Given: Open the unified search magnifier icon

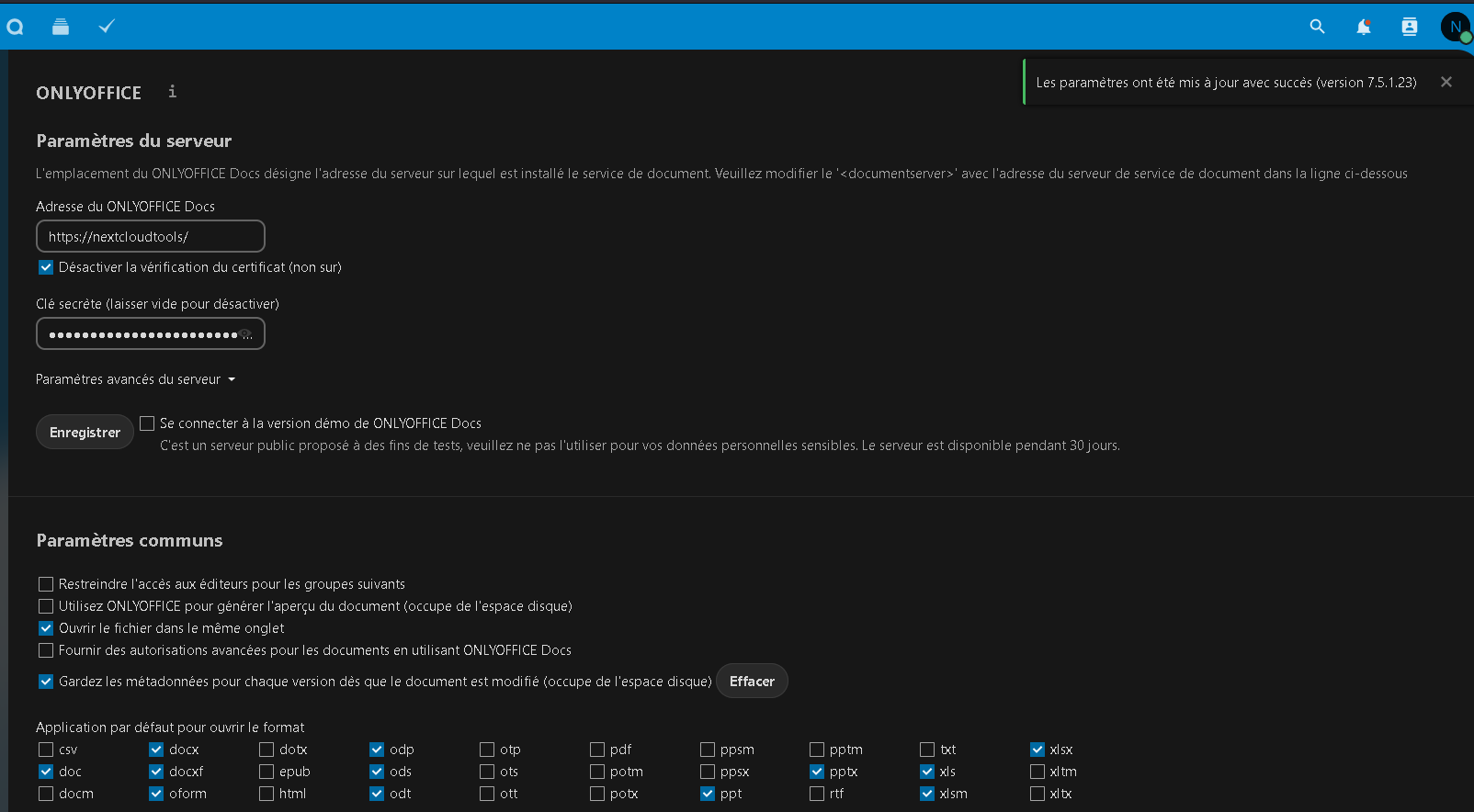Looking at the screenshot, I should coord(1317,27).
